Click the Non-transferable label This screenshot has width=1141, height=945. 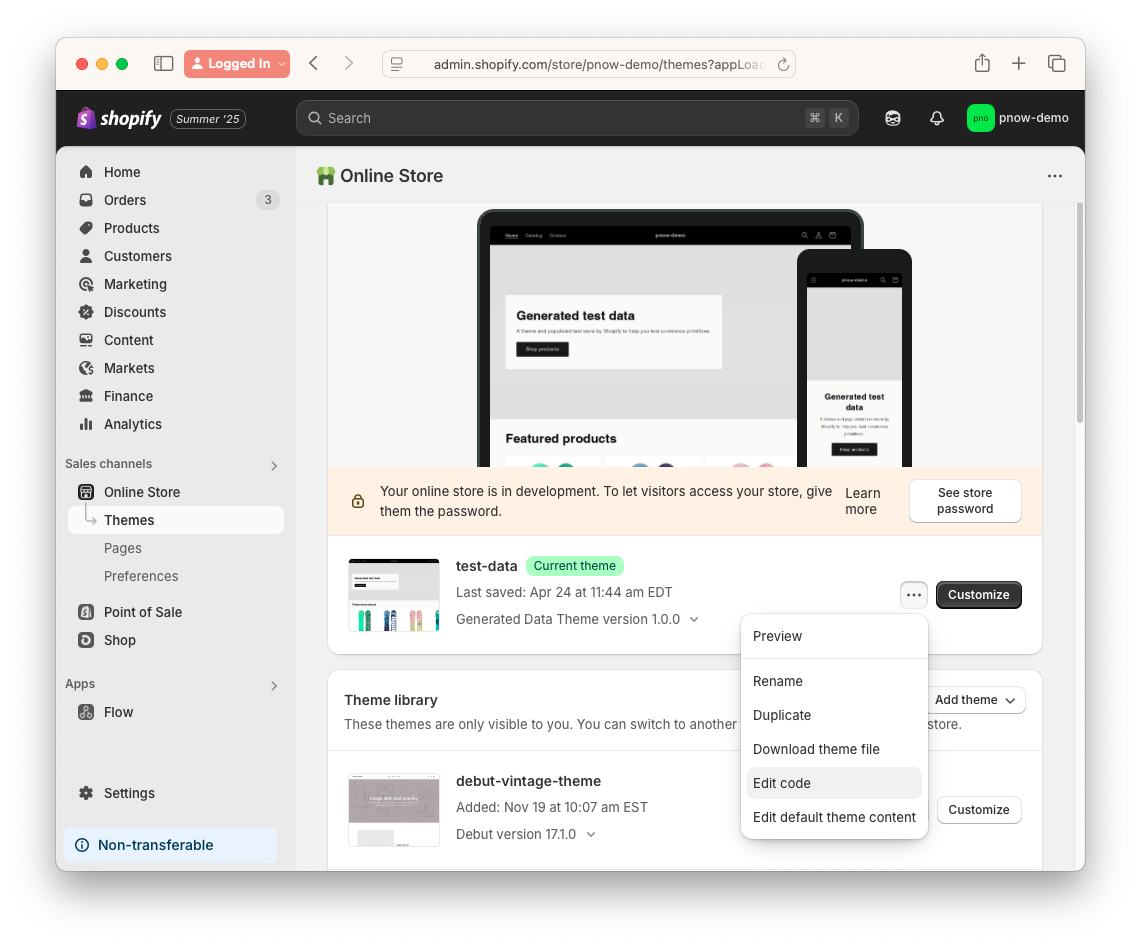(156, 845)
